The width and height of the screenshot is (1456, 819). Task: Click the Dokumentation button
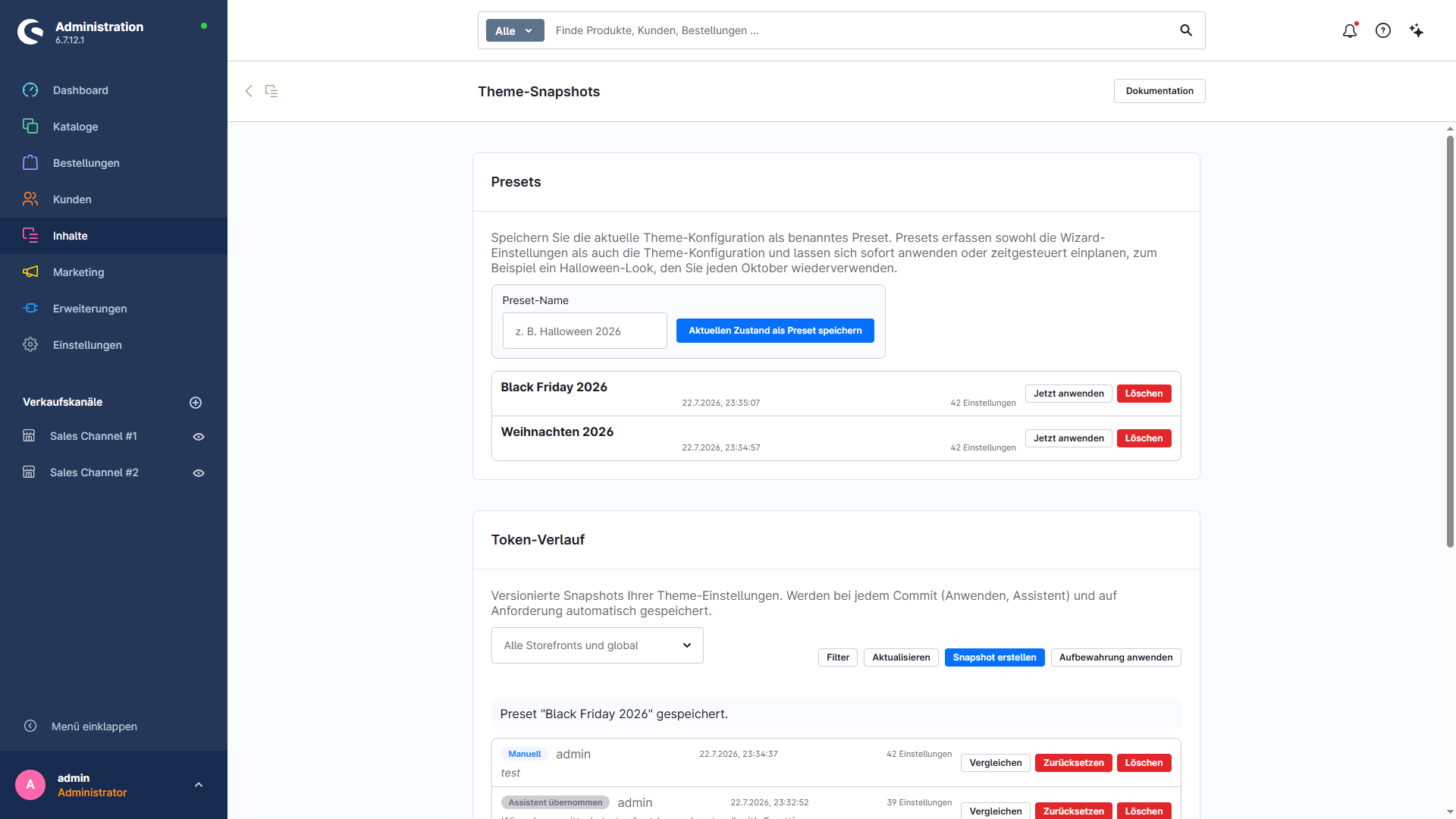pyautogui.click(x=1159, y=91)
